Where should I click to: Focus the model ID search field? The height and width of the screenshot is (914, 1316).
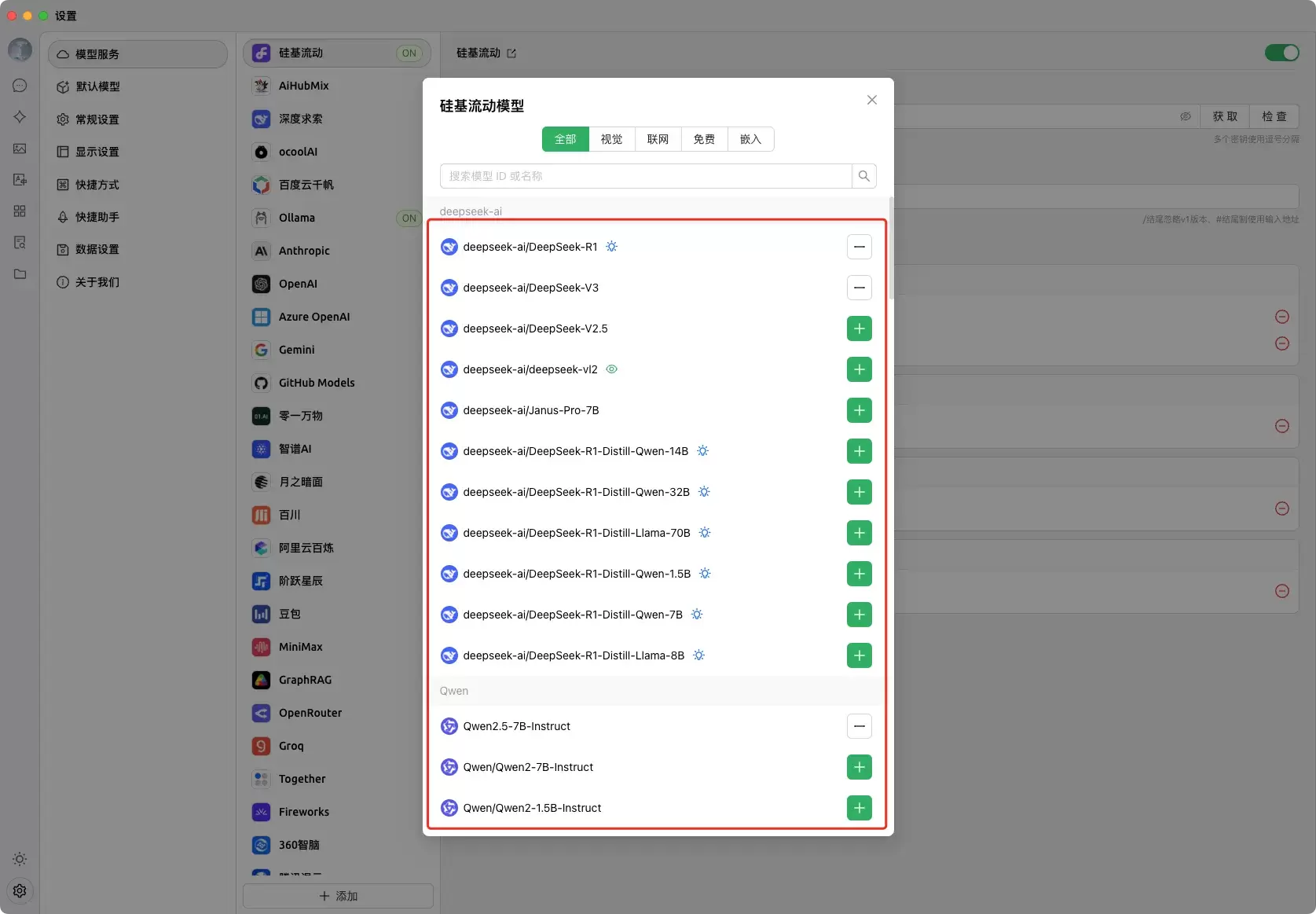pos(646,176)
